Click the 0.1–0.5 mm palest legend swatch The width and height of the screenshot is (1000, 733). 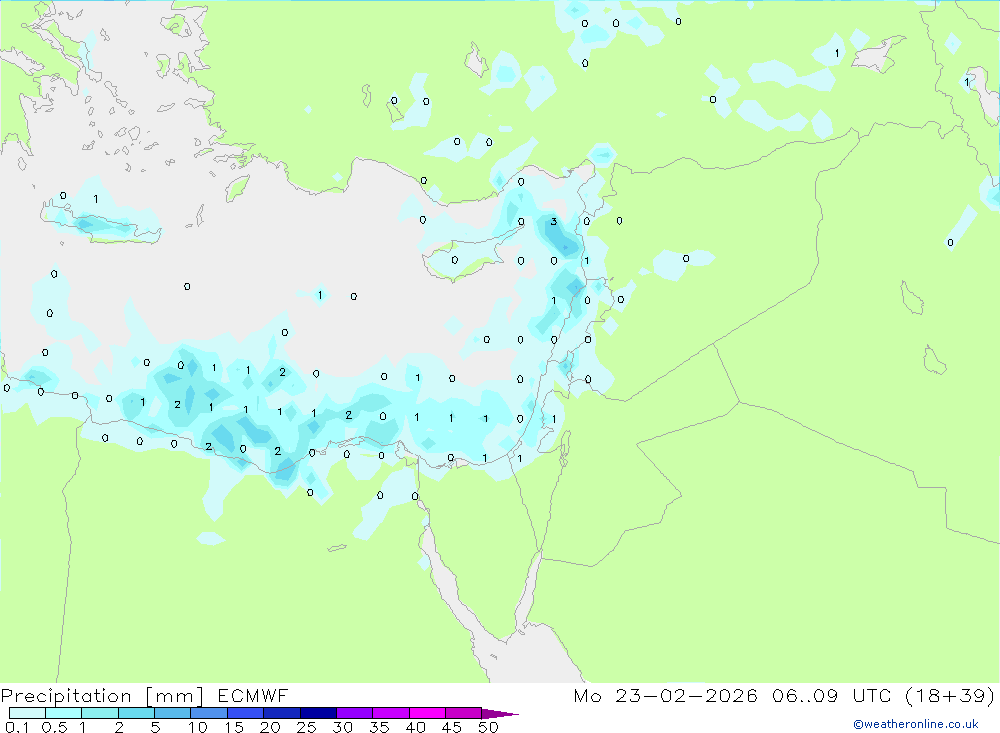[27, 713]
